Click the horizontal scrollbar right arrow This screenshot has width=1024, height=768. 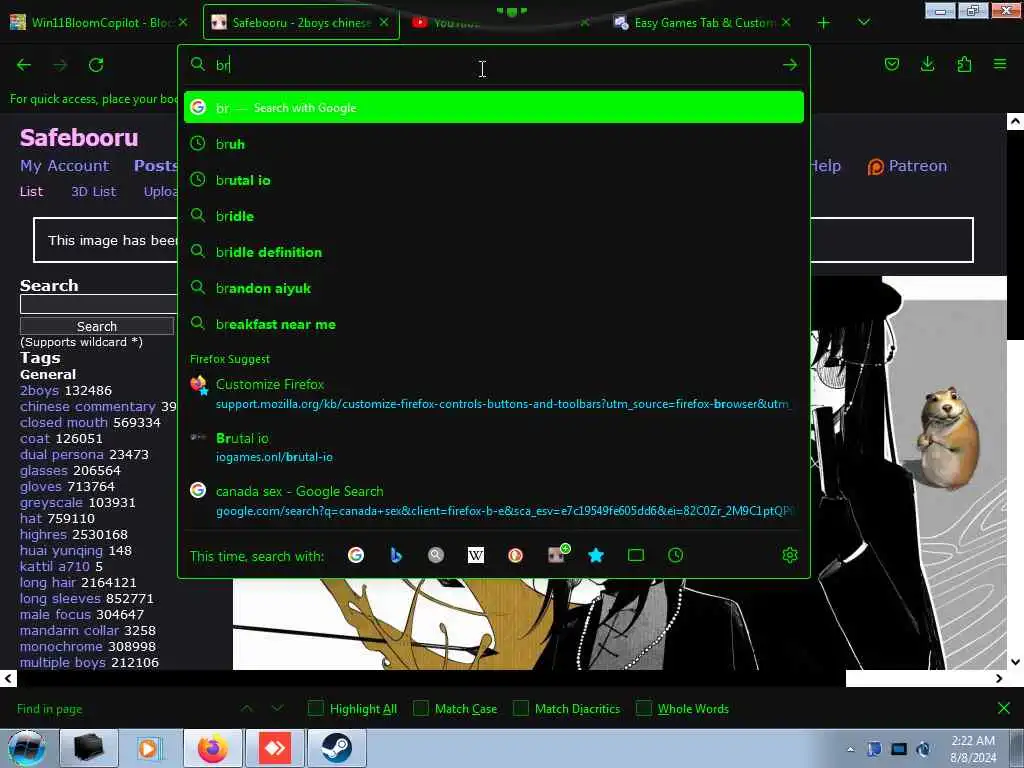pyautogui.click(x=999, y=679)
